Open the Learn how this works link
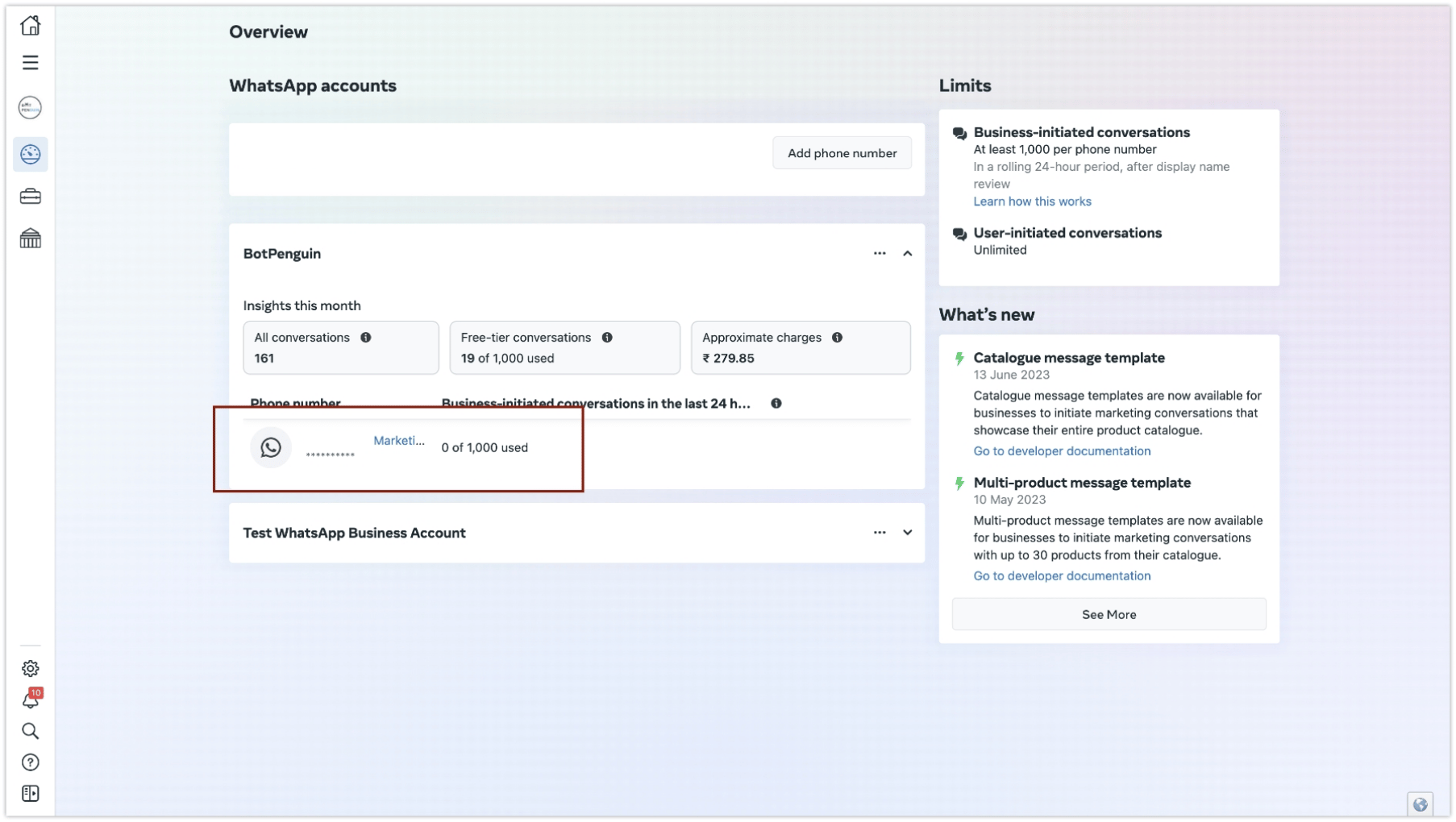Viewport: 1456px width, 822px height. click(1032, 201)
